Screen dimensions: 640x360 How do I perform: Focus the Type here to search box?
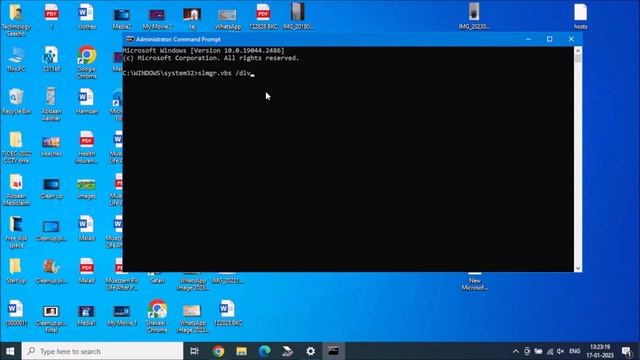click(102, 351)
